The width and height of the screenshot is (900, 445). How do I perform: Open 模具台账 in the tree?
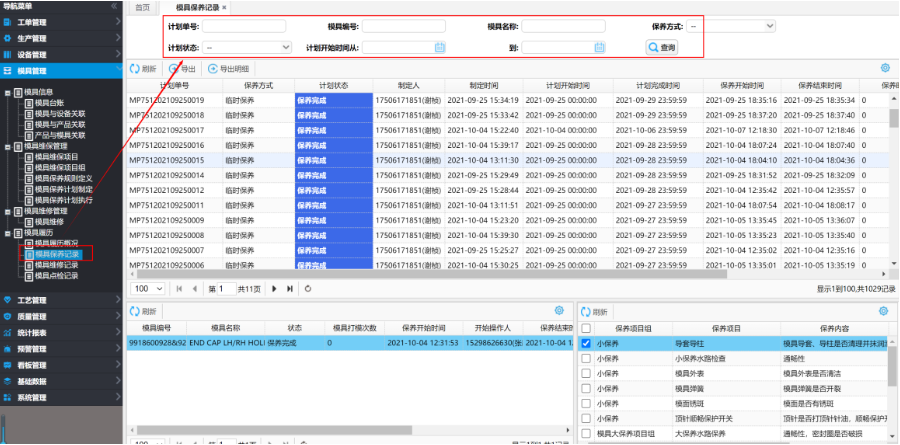pyautogui.click(x=51, y=103)
